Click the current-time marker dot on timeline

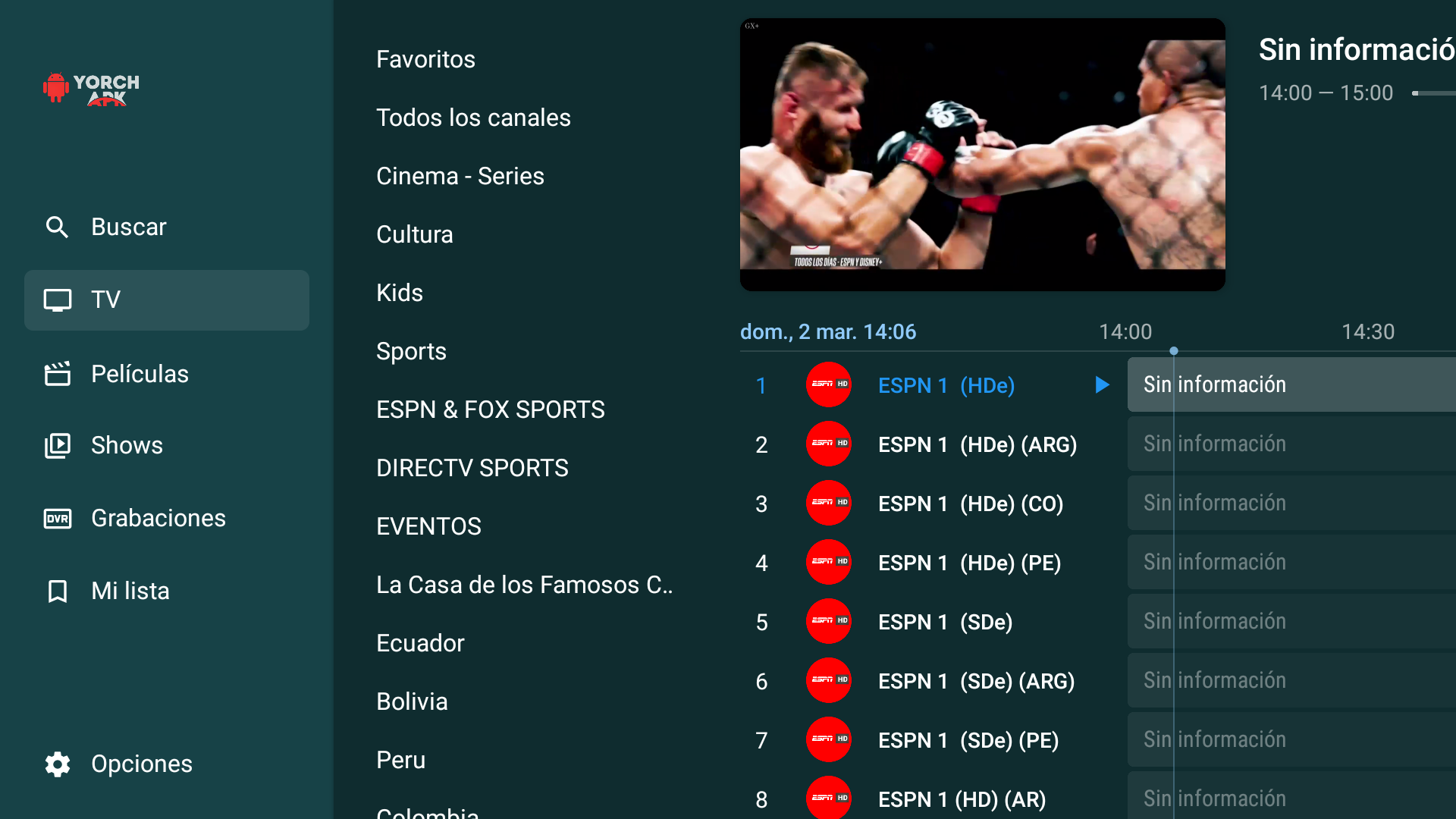coord(1174,351)
